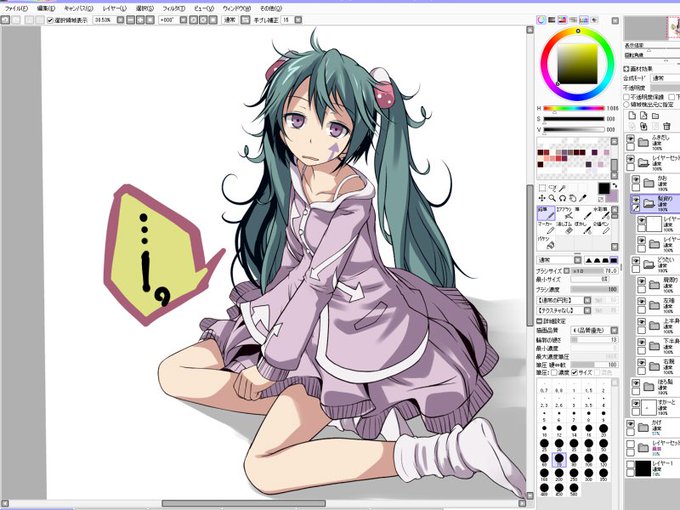The height and width of the screenshot is (510, 680).
Task: Open the brush texture テクスチャなし dropdown
Action: [587, 311]
